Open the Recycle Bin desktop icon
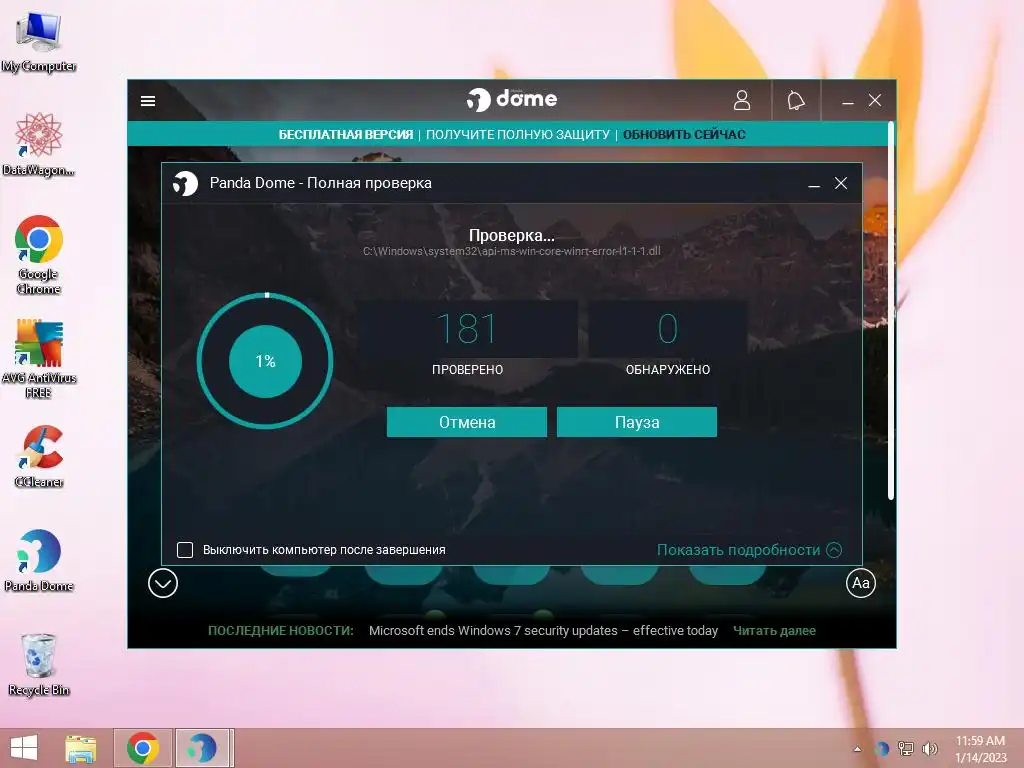1024x768 pixels. pyautogui.click(x=39, y=664)
